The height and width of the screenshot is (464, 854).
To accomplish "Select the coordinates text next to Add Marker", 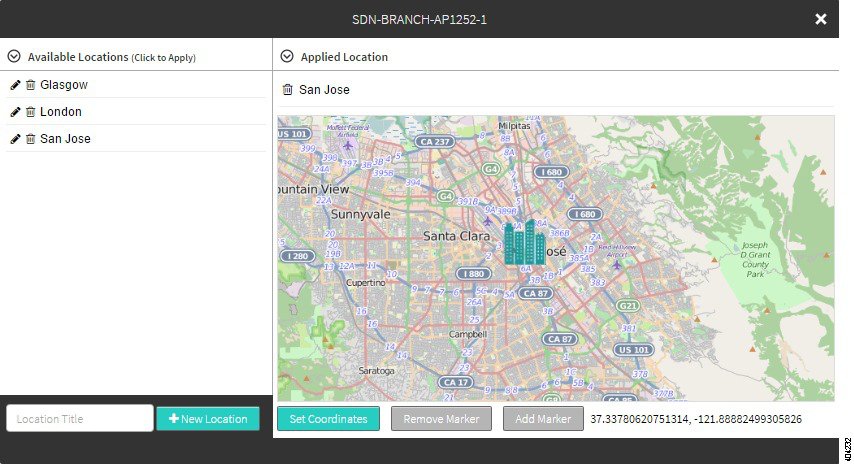I will (696, 419).
